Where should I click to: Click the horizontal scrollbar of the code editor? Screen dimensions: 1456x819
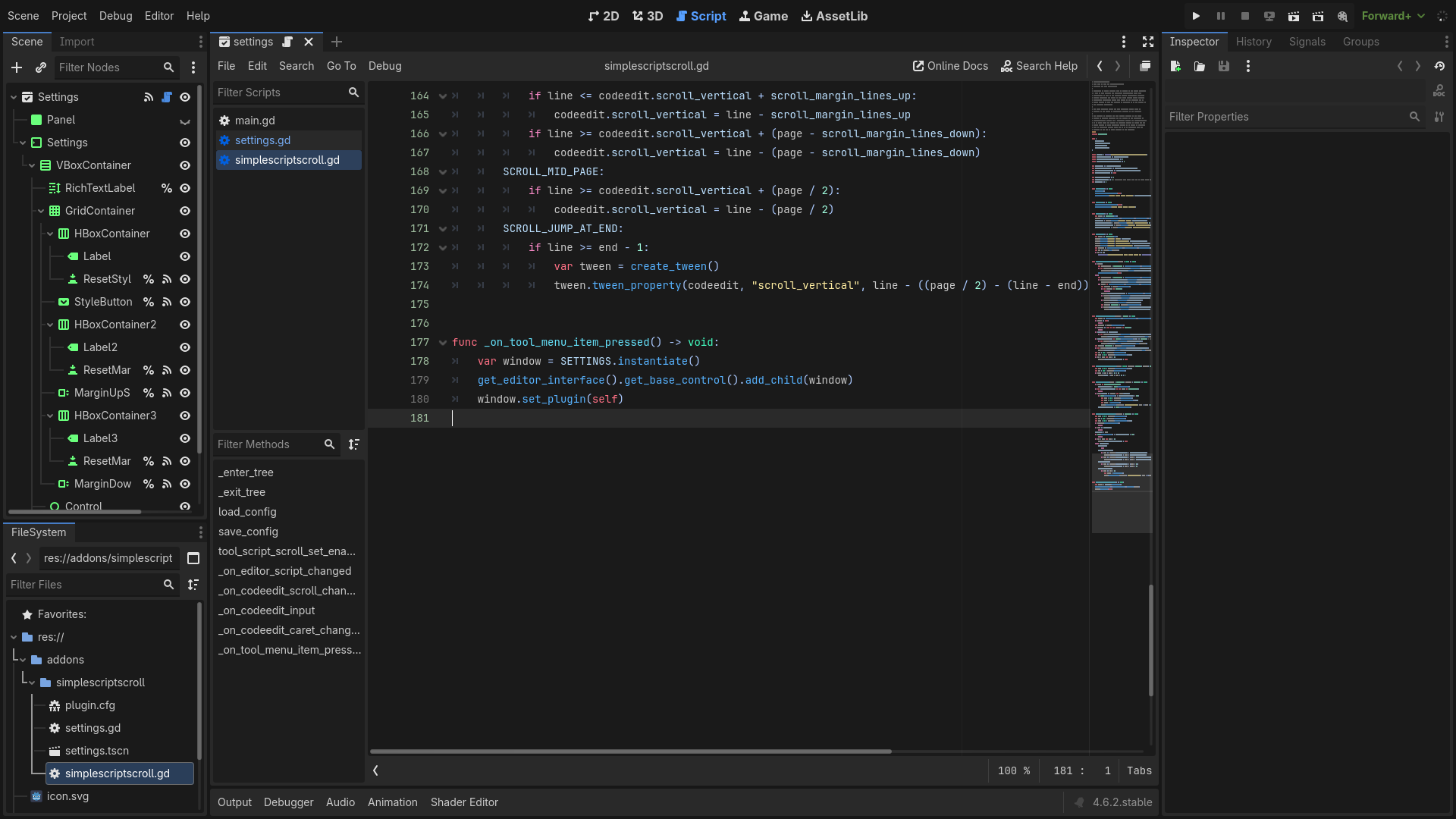pyautogui.click(x=630, y=752)
